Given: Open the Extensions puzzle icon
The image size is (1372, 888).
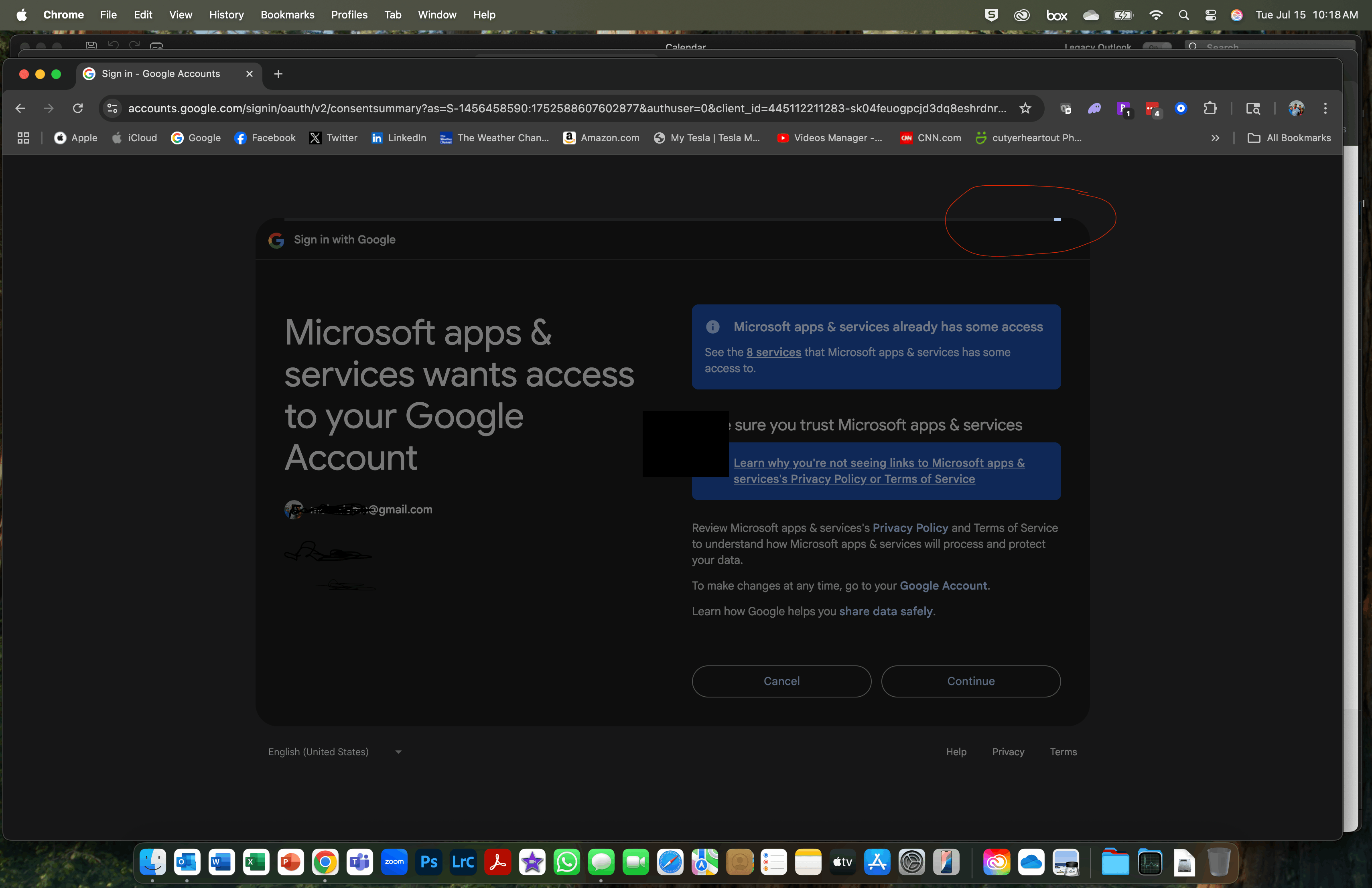Looking at the screenshot, I should coord(1210,108).
